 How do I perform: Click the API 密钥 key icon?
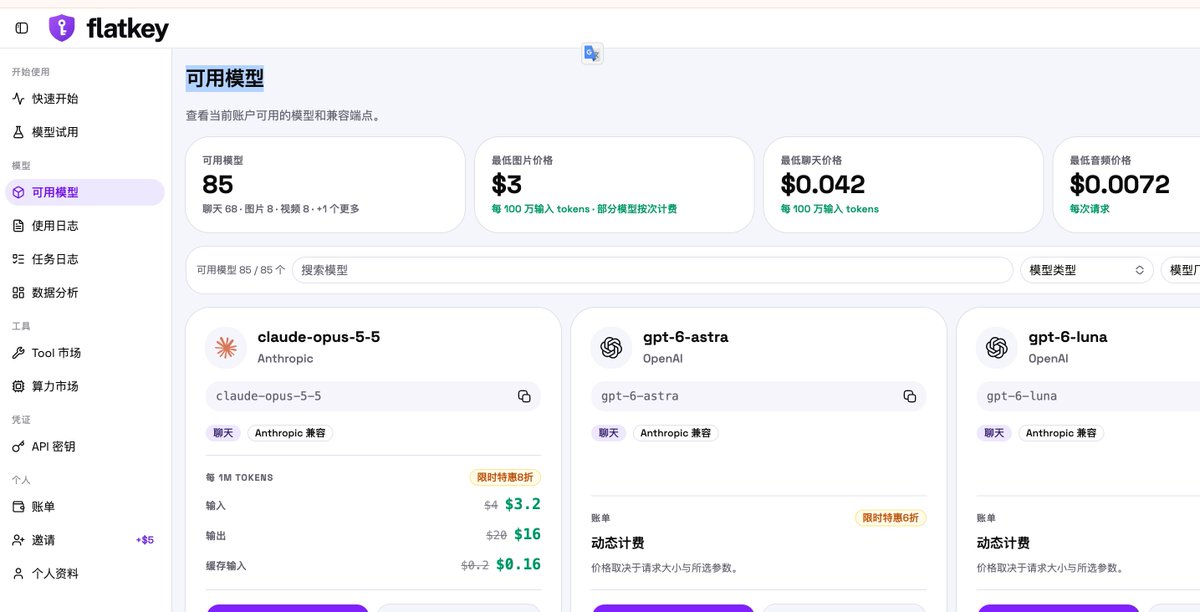point(18,446)
